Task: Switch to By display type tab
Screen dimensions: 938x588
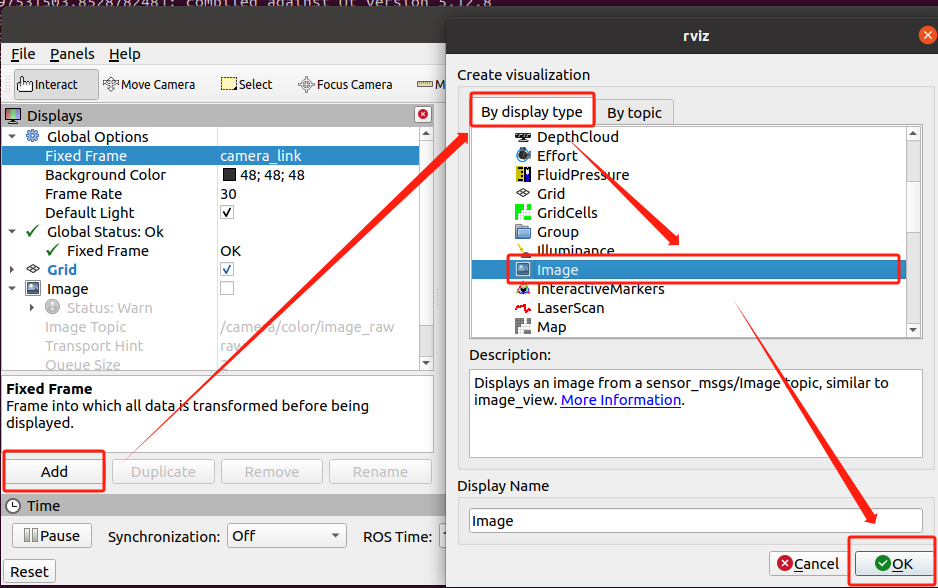Action: point(532,112)
